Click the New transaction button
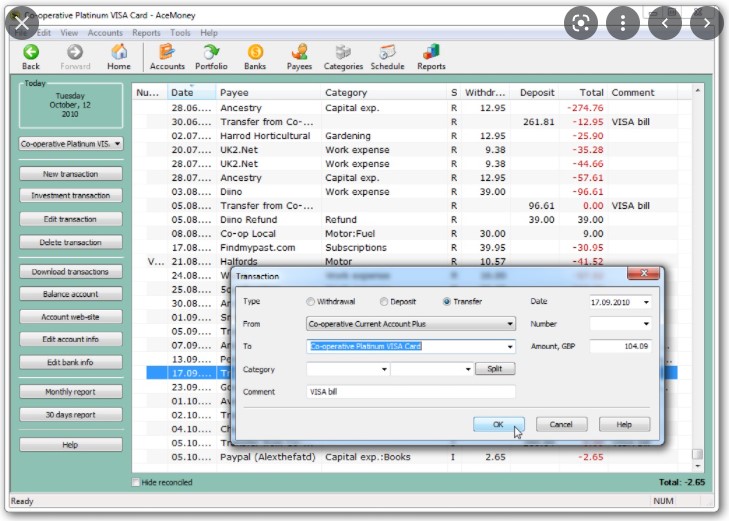The height and width of the screenshot is (521, 729). (x=71, y=174)
